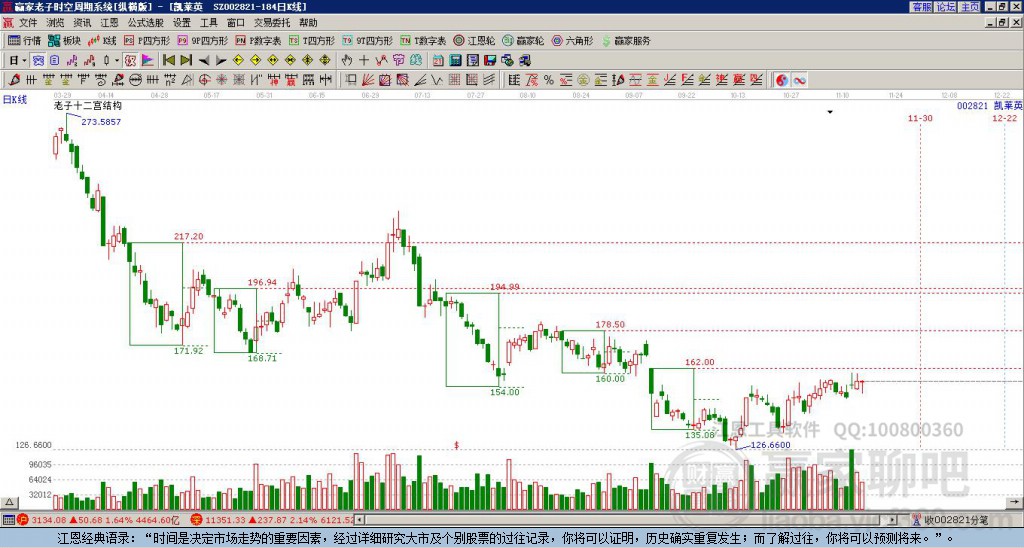Open 9T四方形 tool

click(x=367, y=40)
